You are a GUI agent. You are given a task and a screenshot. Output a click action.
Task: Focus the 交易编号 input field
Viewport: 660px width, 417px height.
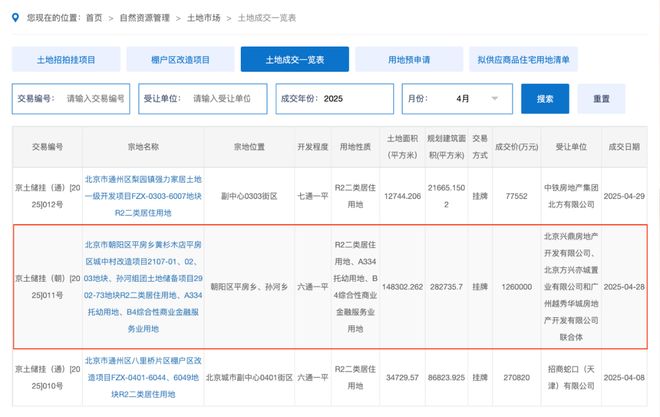pos(95,99)
